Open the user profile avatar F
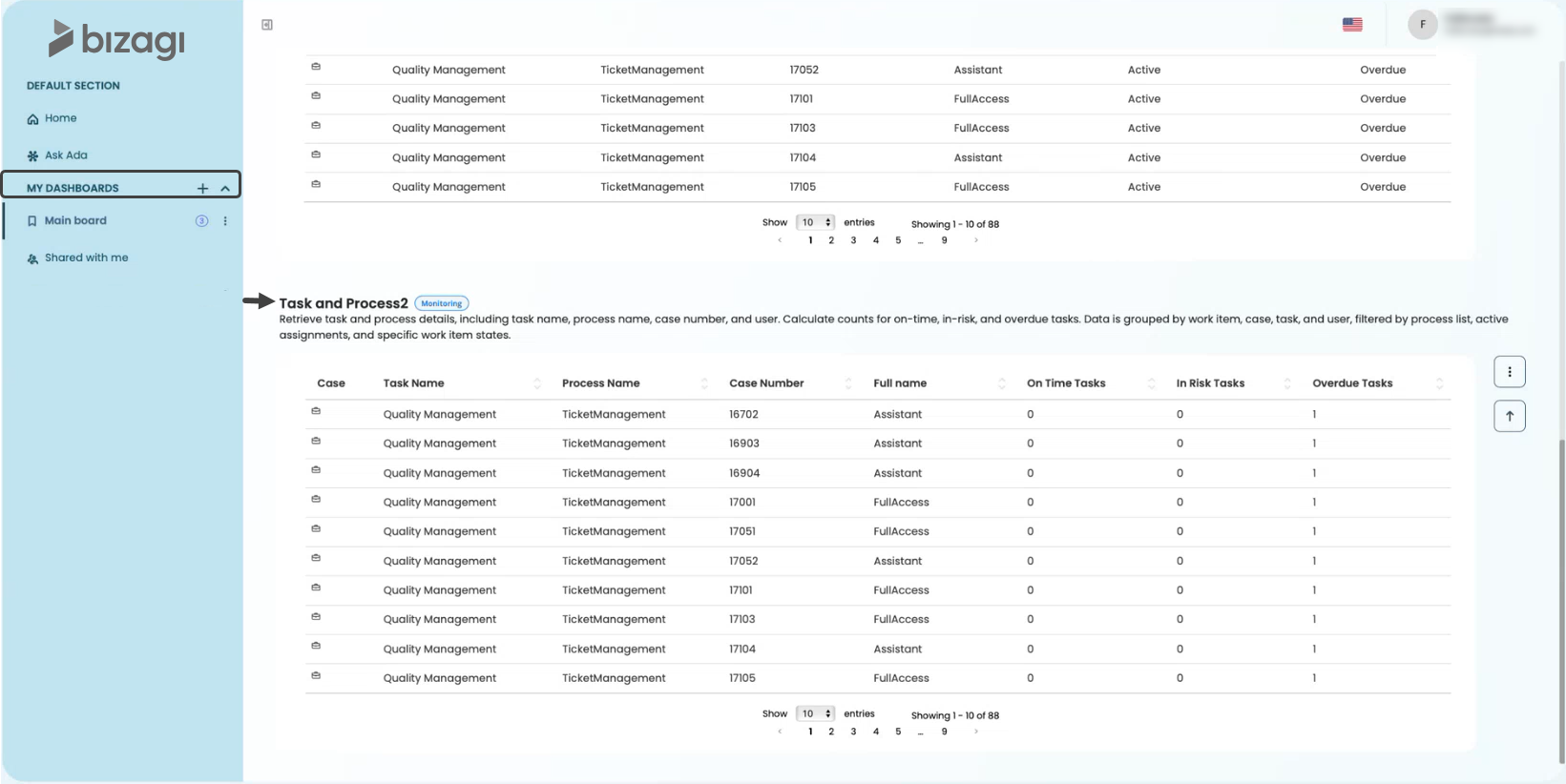The image size is (1566, 784). 1422,25
